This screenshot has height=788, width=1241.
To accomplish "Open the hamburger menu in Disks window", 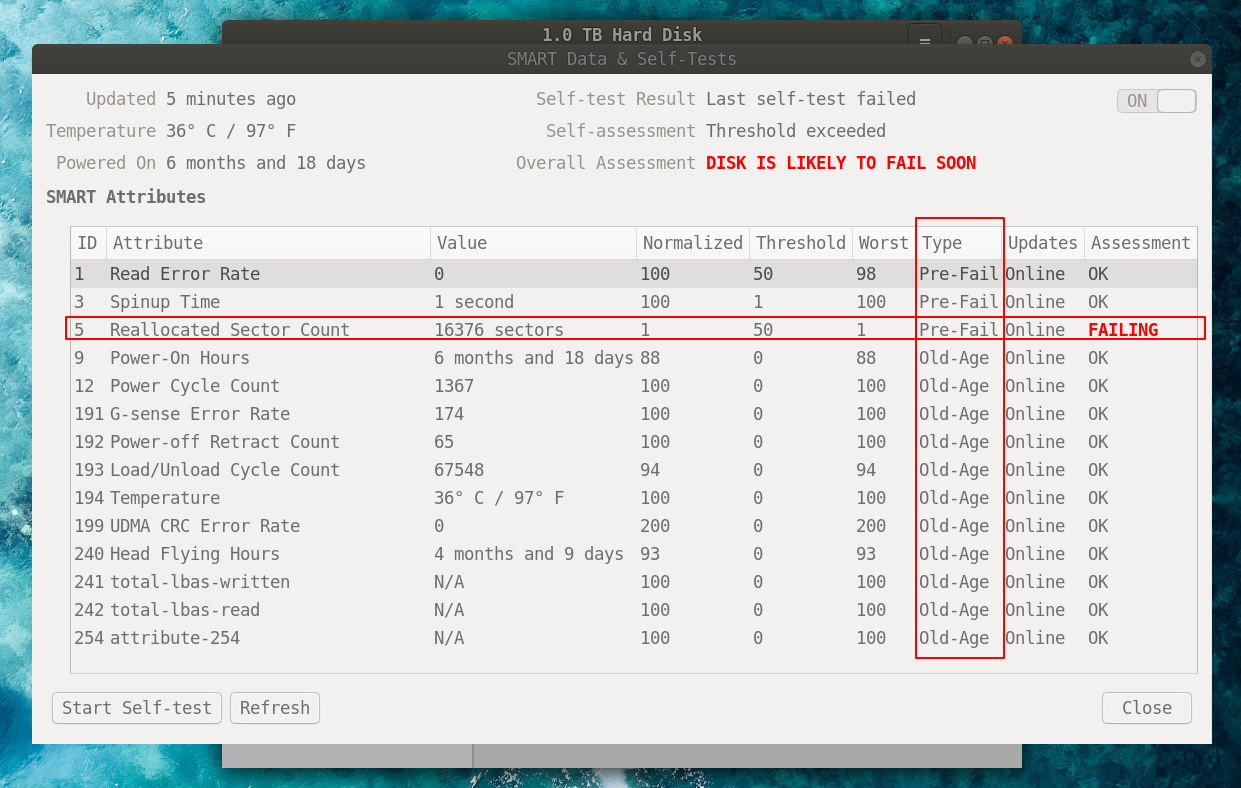I will 924,40.
